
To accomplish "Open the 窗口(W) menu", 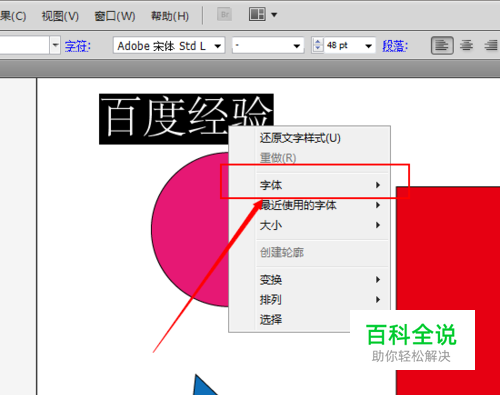I will [115, 16].
